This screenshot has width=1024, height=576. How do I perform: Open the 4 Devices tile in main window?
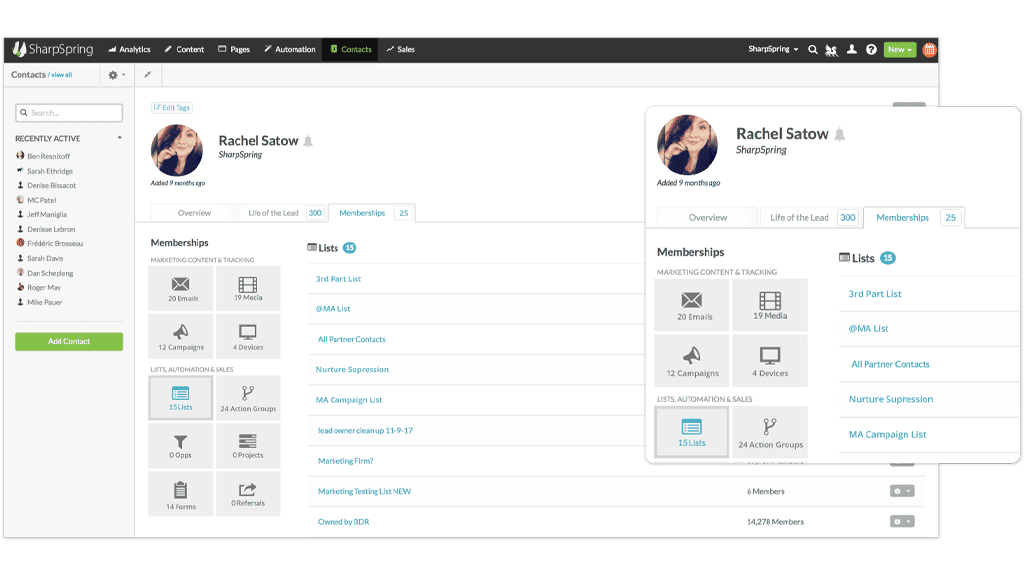[248, 337]
